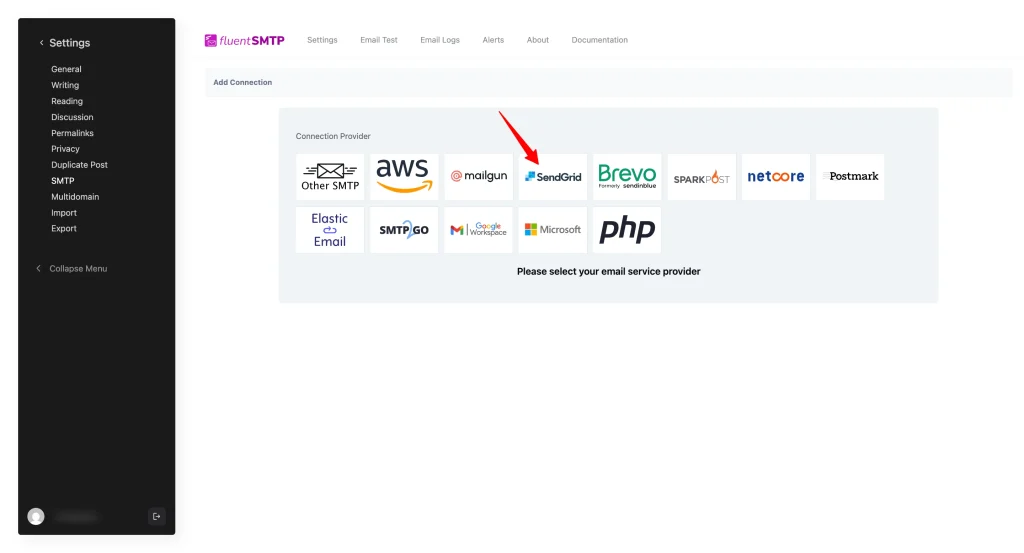Choose the SparkPost provider logo
The height and width of the screenshot is (553, 1024).
pos(701,177)
